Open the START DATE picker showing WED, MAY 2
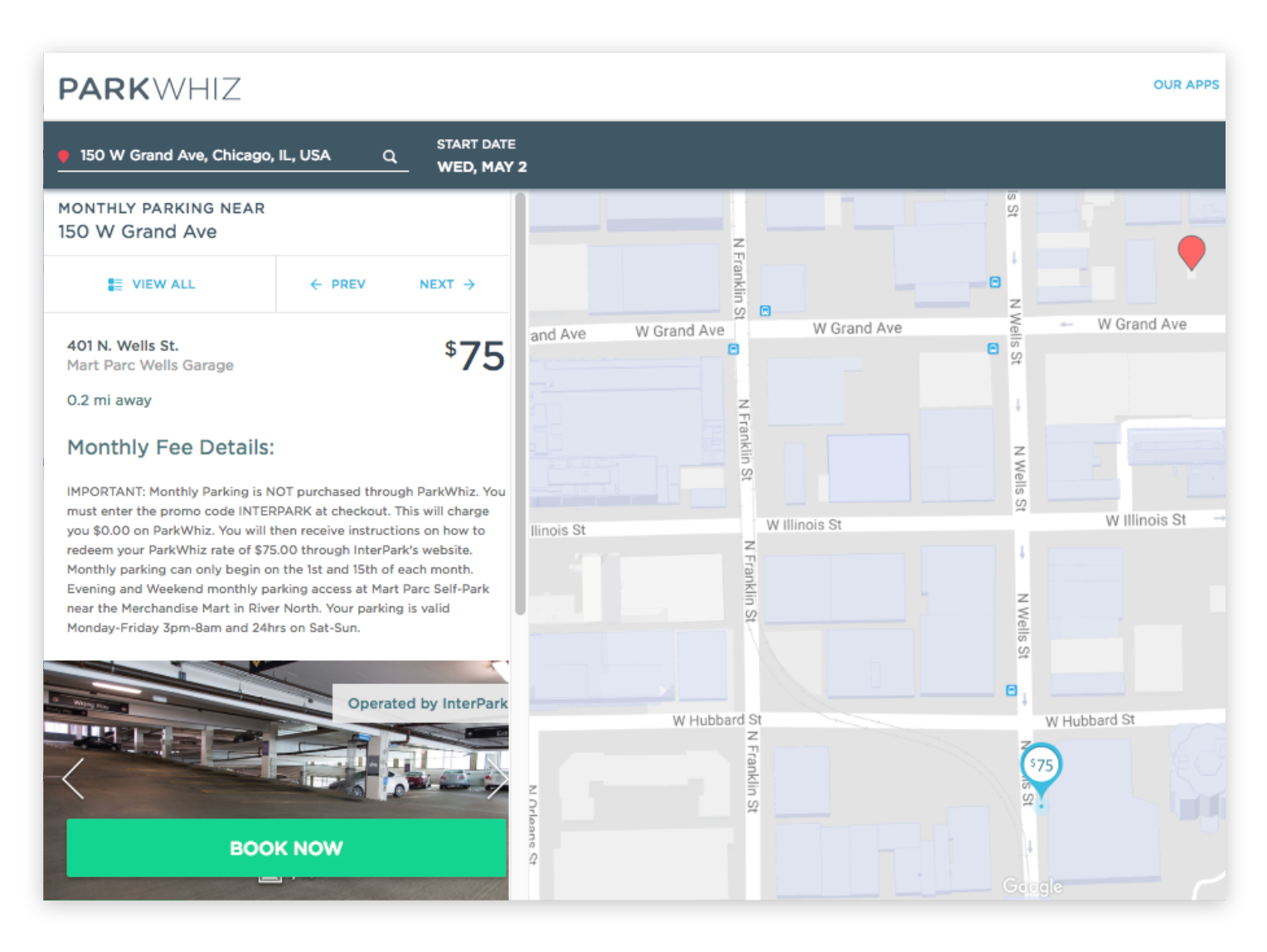1267x952 pixels. (482, 156)
